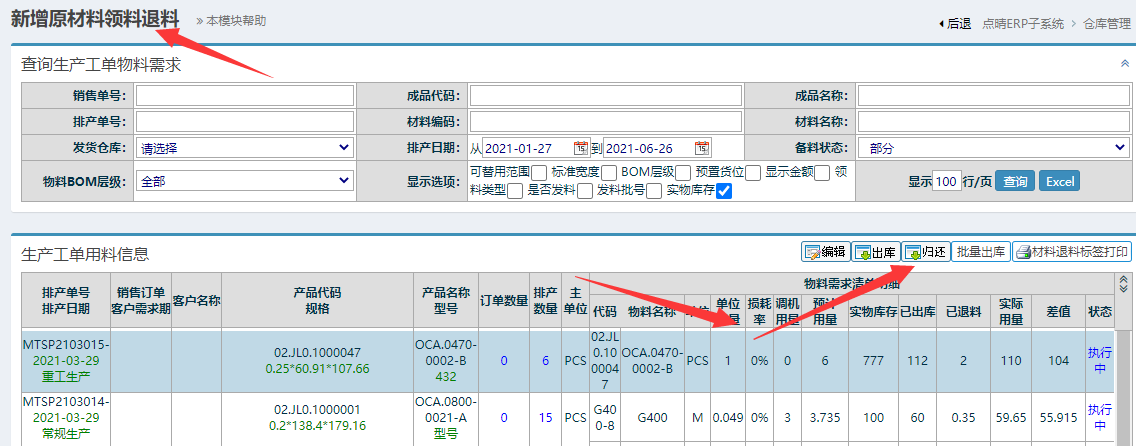Tick the 显示金额 checkbox
The height and width of the screenshot is (446, 1136).
click(x=822, y=173)
